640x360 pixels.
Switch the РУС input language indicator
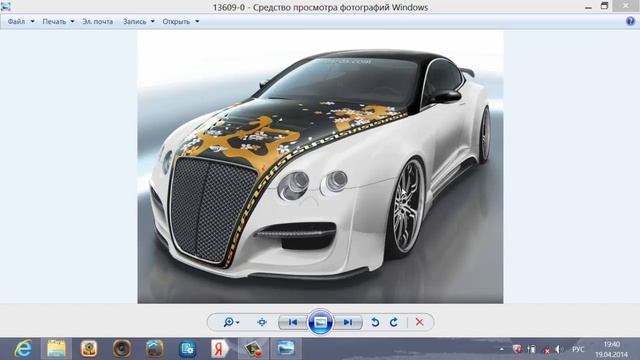click(x=578, y=349)
